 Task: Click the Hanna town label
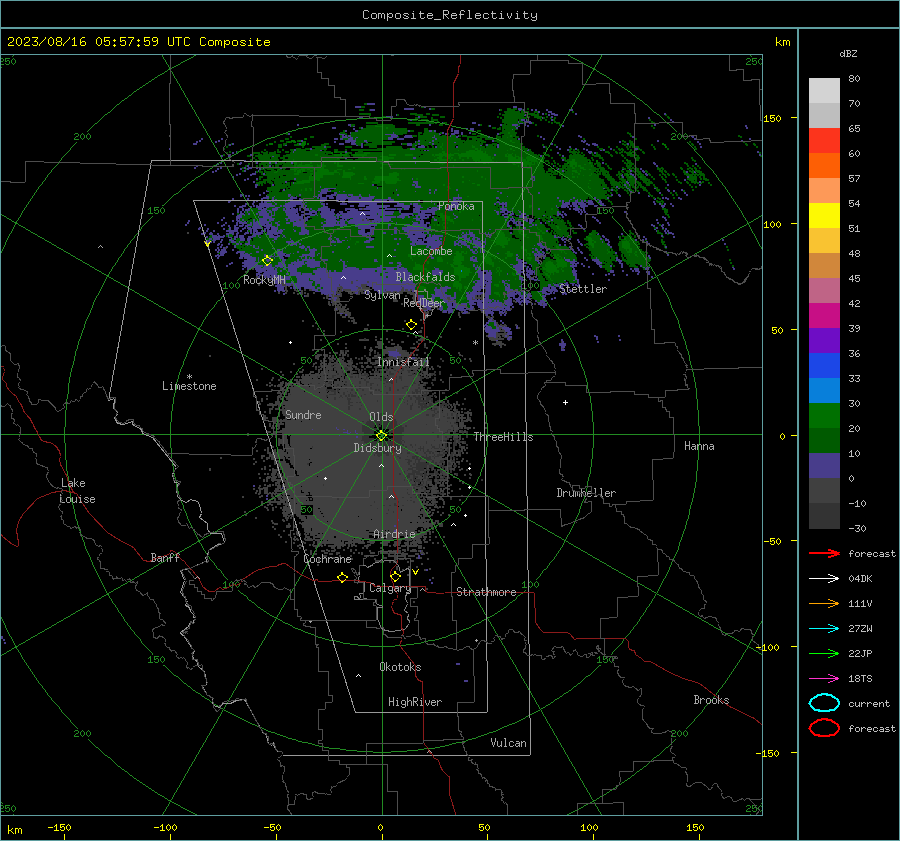tap(699, 446)
